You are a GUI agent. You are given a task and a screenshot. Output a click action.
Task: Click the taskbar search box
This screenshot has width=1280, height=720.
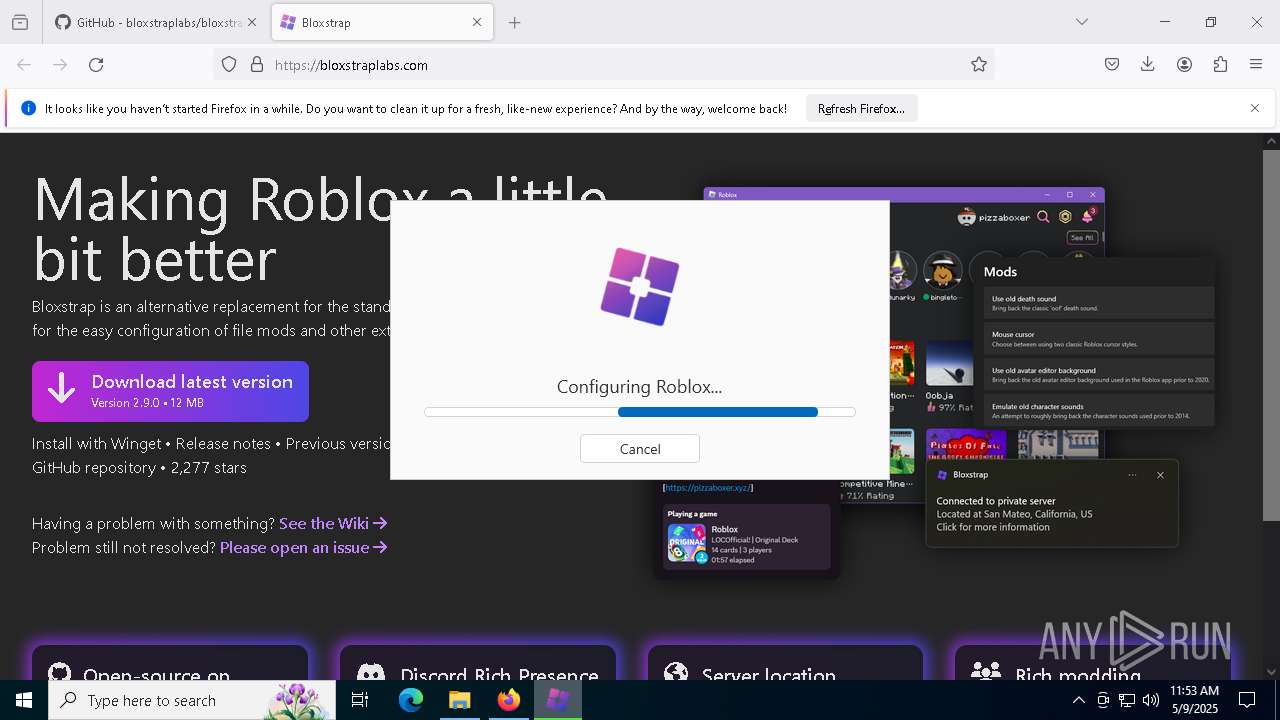pos(192,700)
